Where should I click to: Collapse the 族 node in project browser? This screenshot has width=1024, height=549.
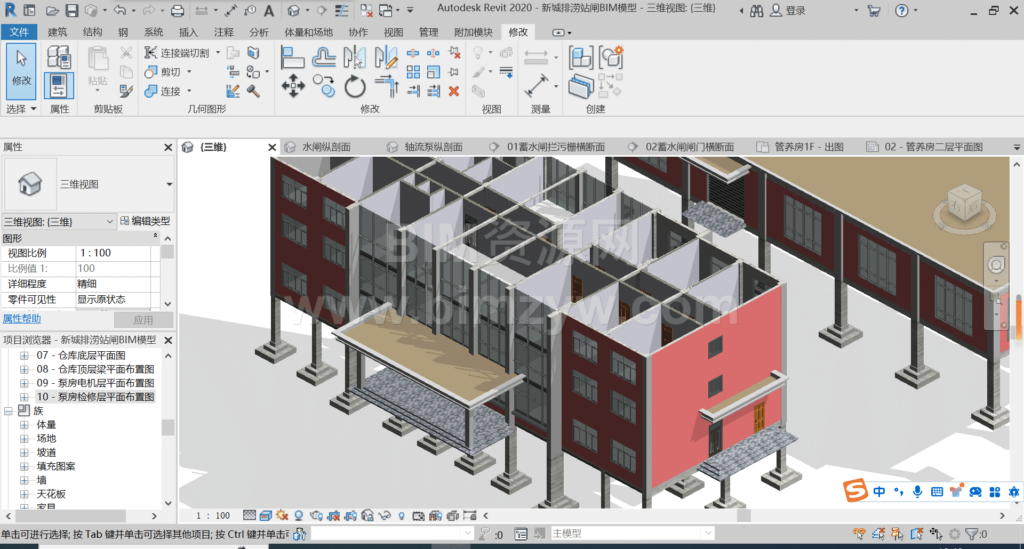(8, 411)
